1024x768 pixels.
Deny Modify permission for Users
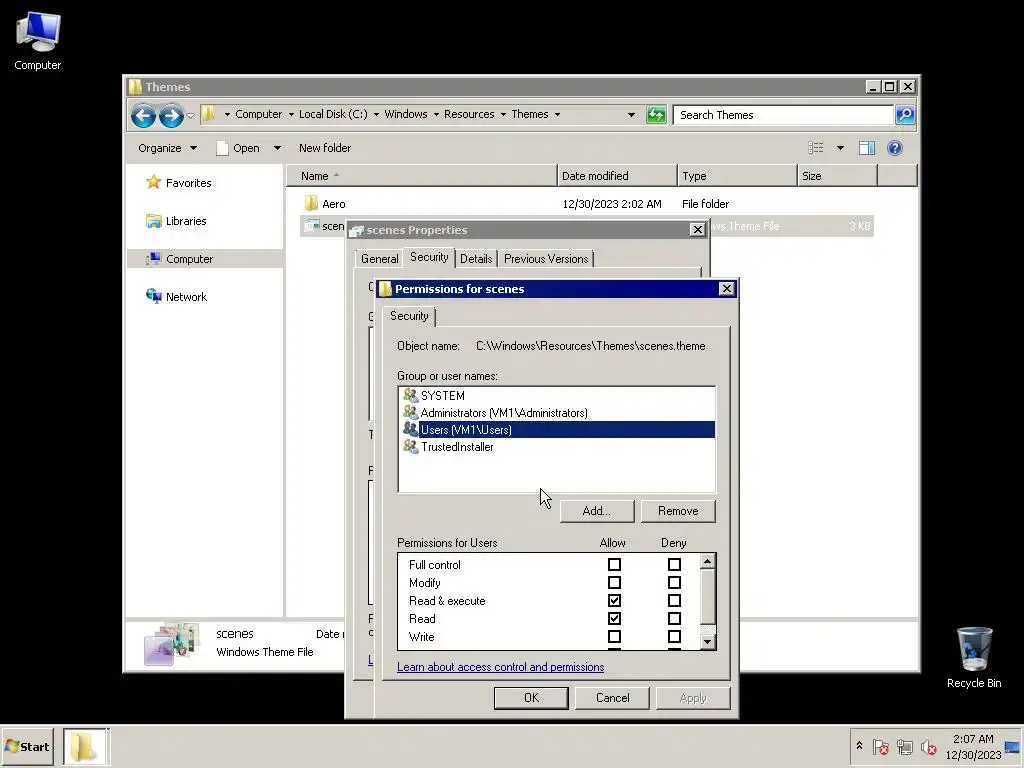point(674,583)
